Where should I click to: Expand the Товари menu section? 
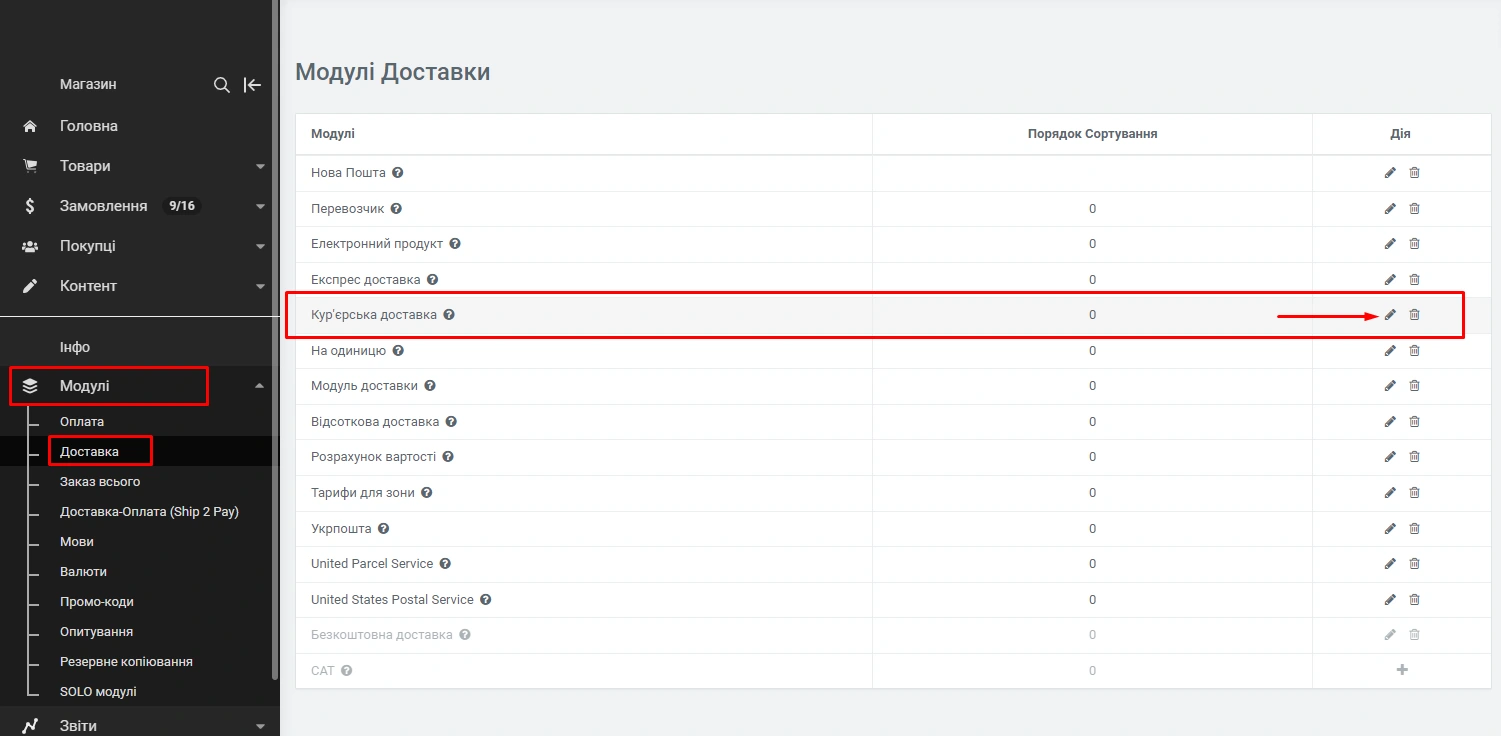click(x=260, y=166)
